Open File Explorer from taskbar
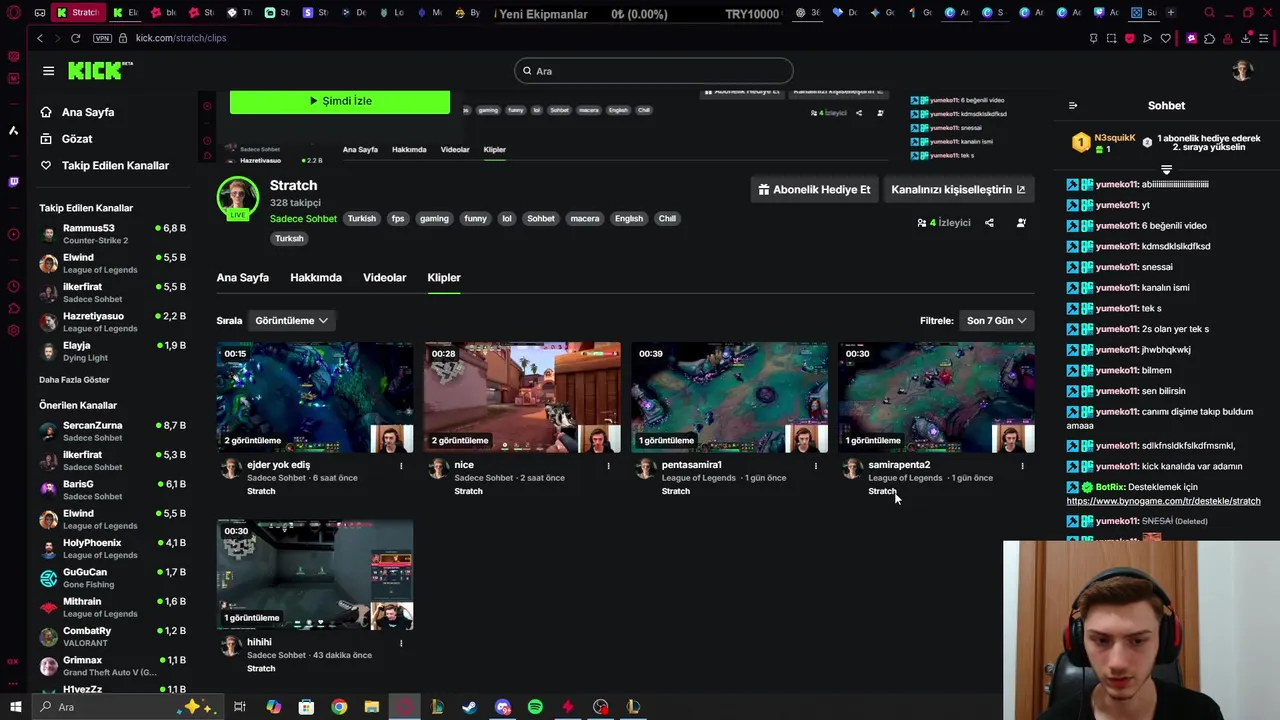This screenshot has height=720, width=1280. point(372,707)
